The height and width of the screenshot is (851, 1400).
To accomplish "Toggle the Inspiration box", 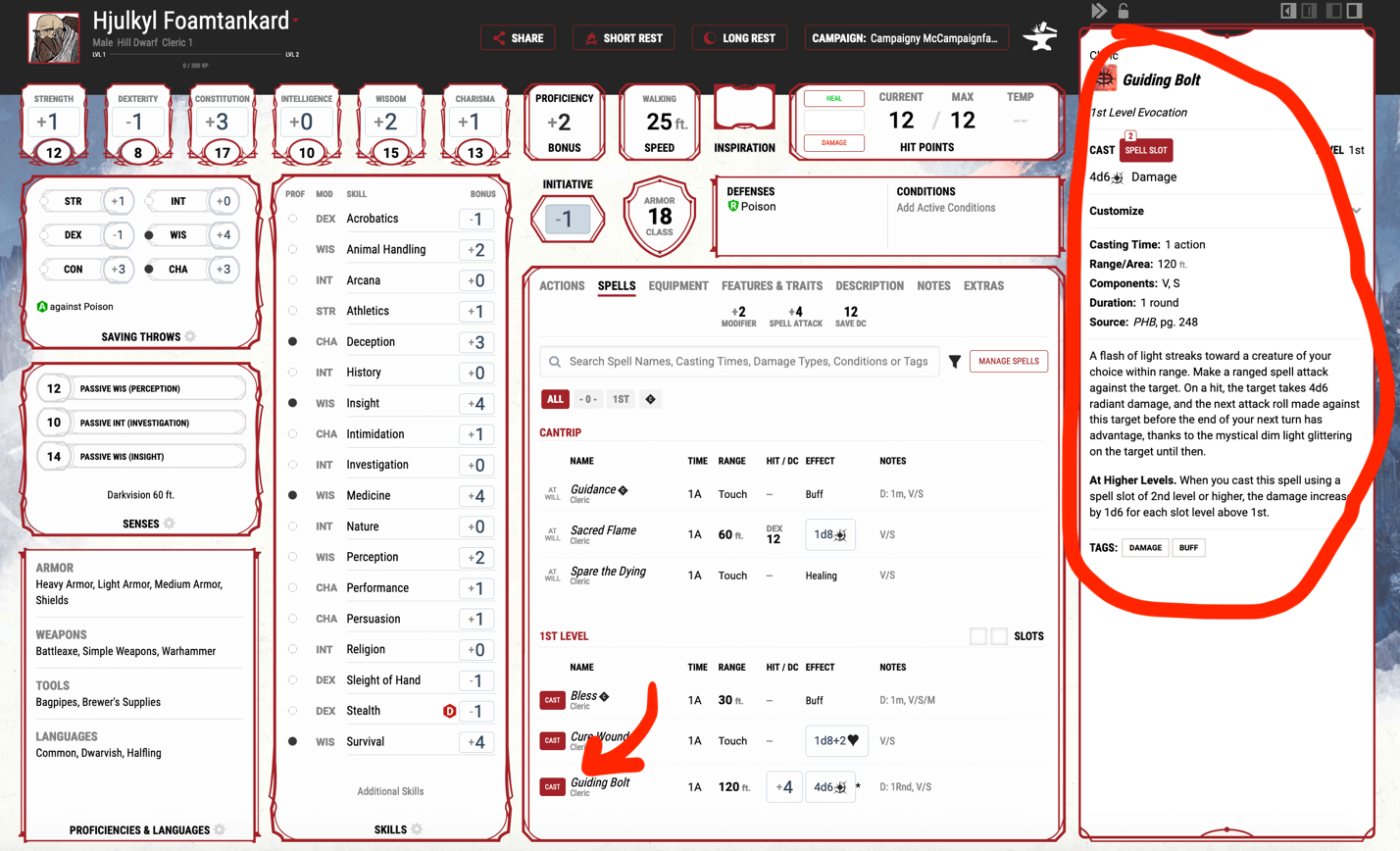I will 744,108.
